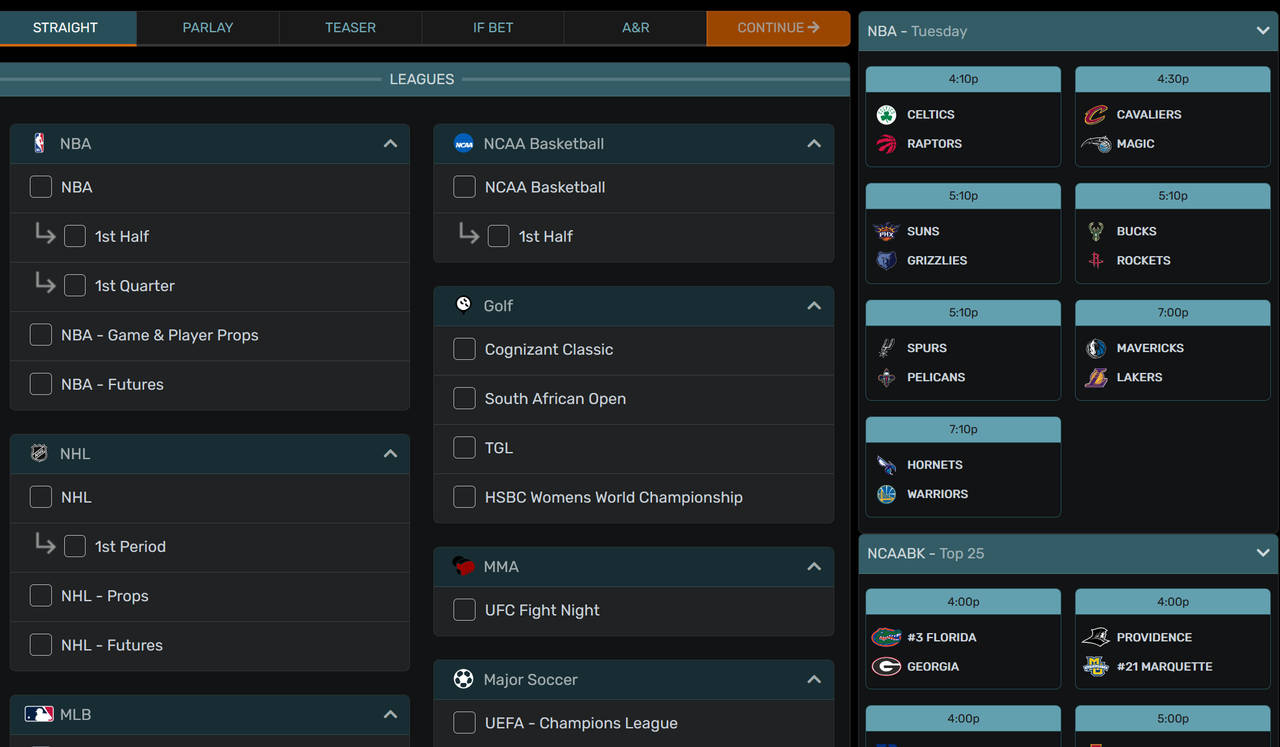Click the Cavaliers team logo
Viewport: 1280px width, 747px height.
[1096, 114]
